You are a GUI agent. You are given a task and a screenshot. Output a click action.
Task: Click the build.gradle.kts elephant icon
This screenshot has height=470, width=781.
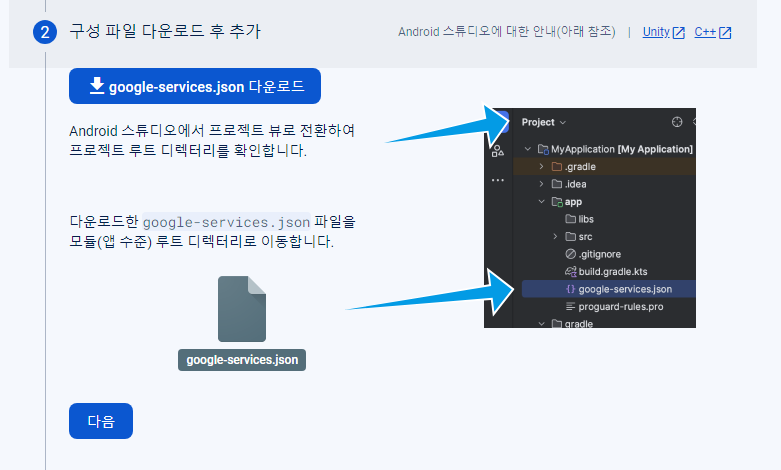[x=571, y=271]
